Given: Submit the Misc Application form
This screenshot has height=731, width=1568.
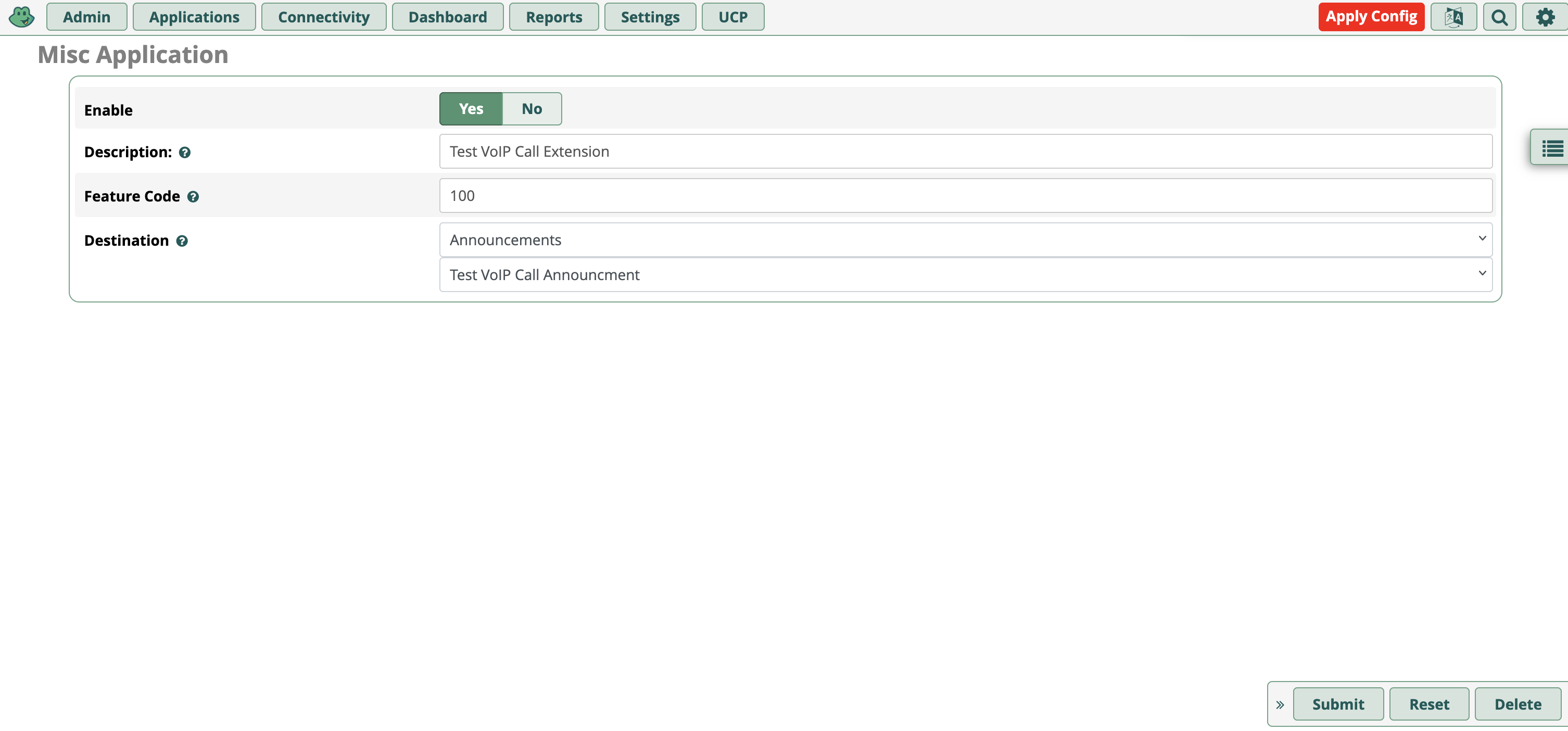Looking at the screenshot, I should pos(1338,703).
